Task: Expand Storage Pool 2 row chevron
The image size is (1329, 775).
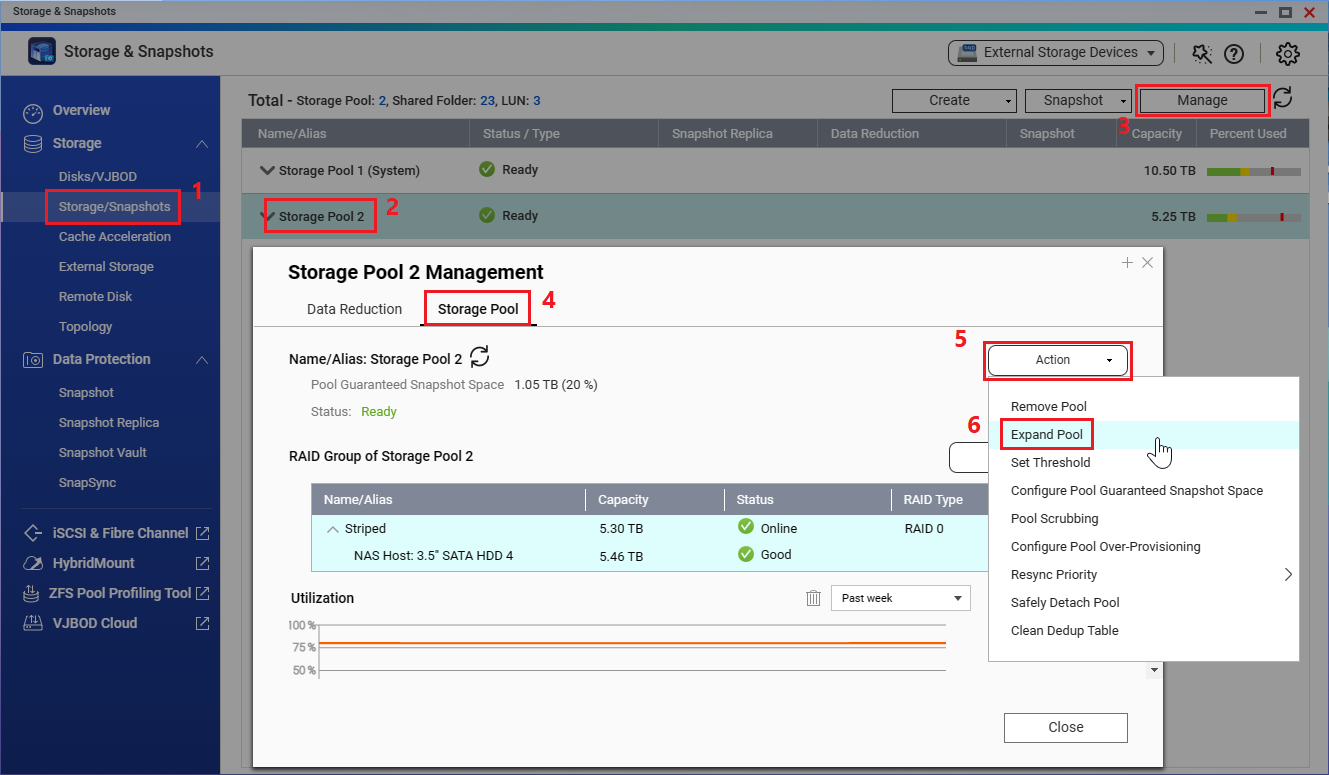Action: 269,216
